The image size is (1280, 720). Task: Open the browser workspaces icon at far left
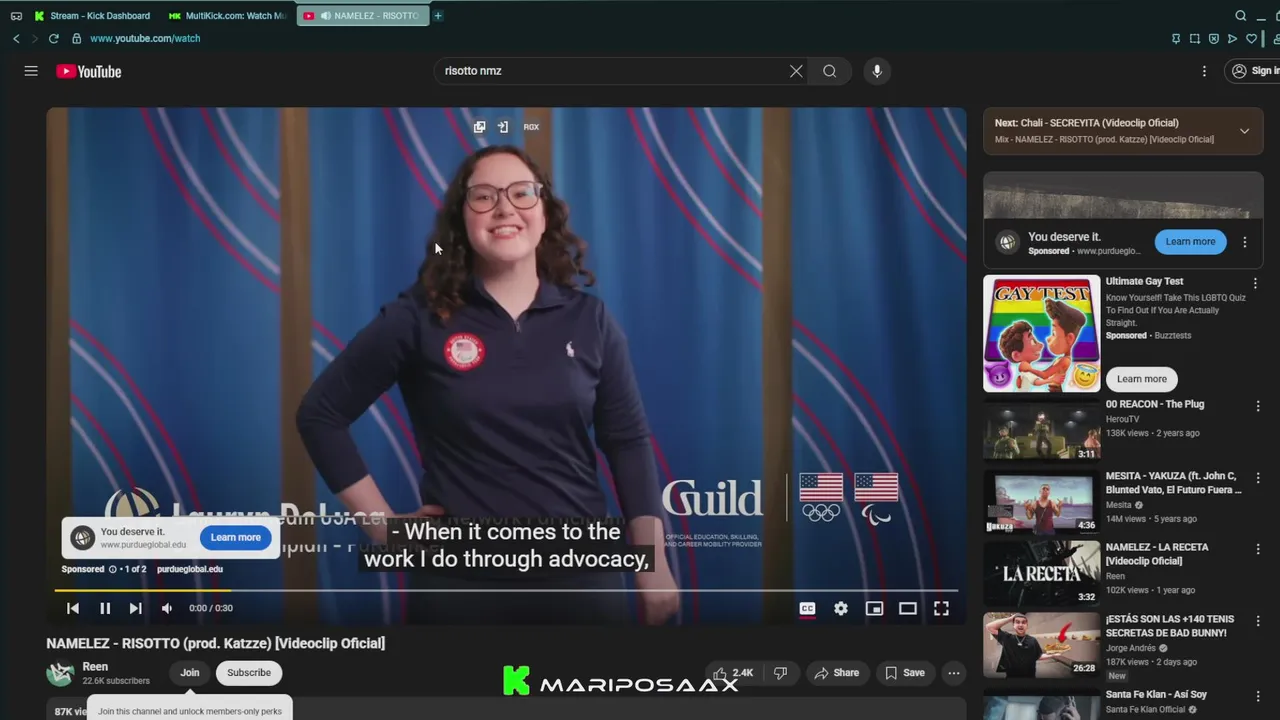16,16
